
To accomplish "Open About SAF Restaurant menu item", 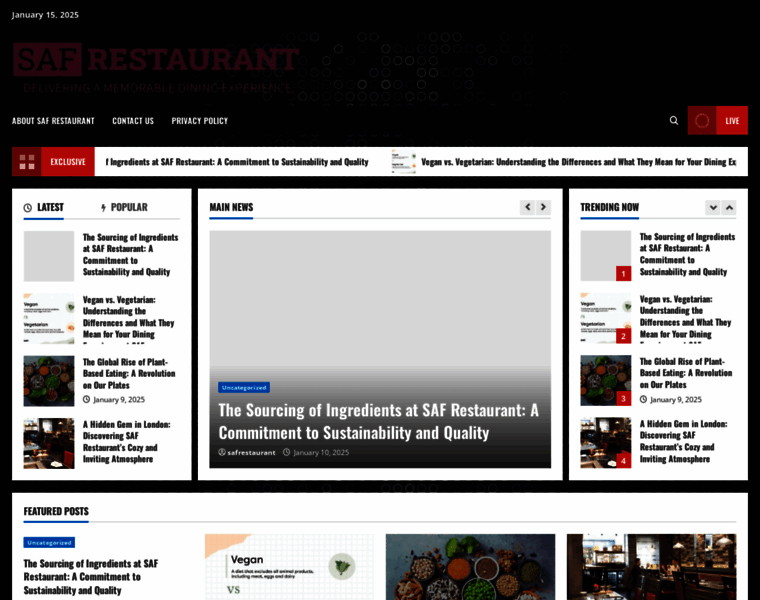I will [53, 121].
